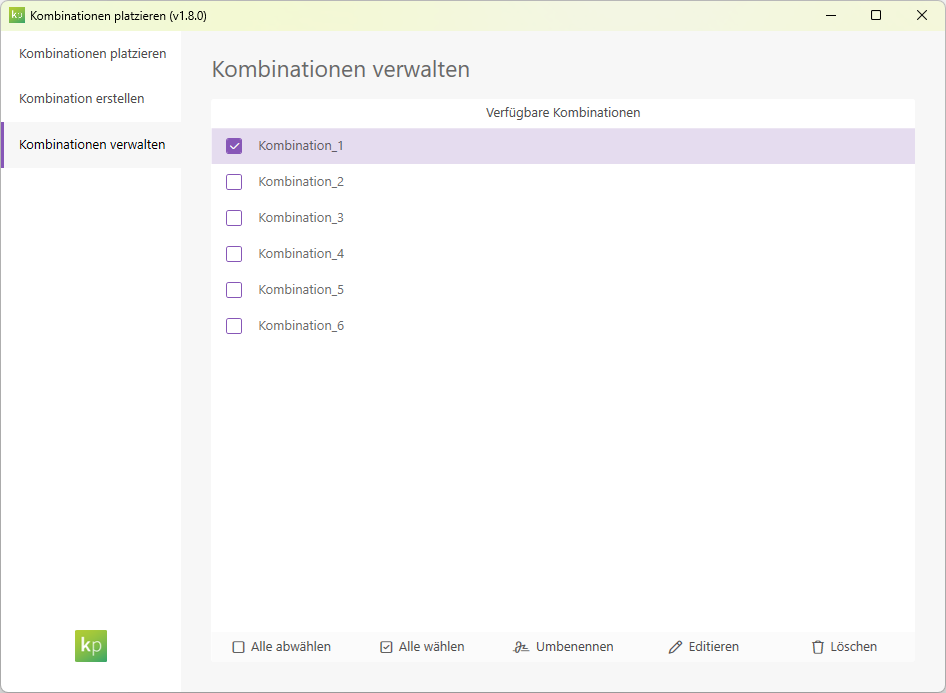Enable the checkbox for Kombination_3
The image size is (946, 693).
(x=234, y=218)
